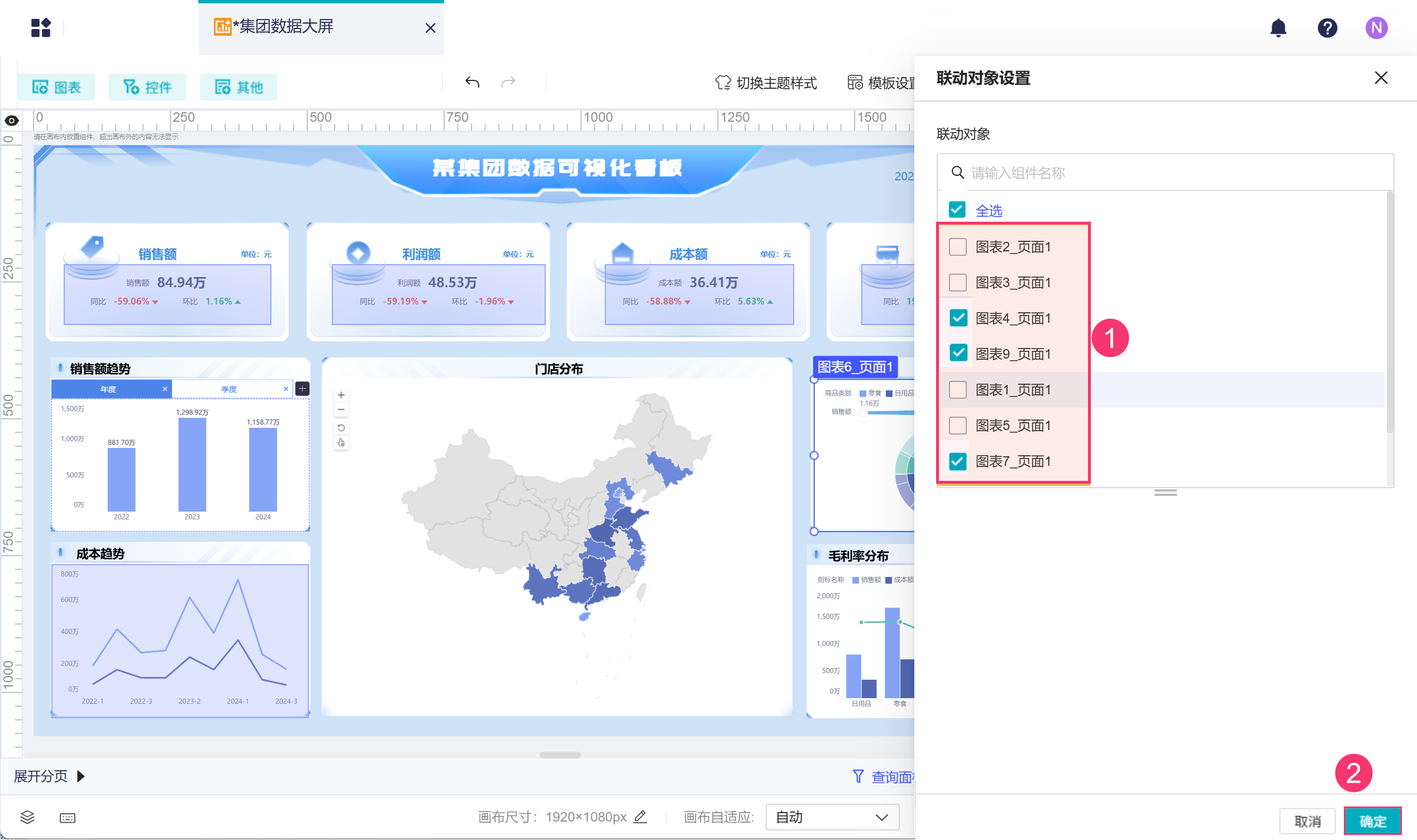Check the 图表2_页面1 checkbox
1417x840 pixels.
[957, 247]
